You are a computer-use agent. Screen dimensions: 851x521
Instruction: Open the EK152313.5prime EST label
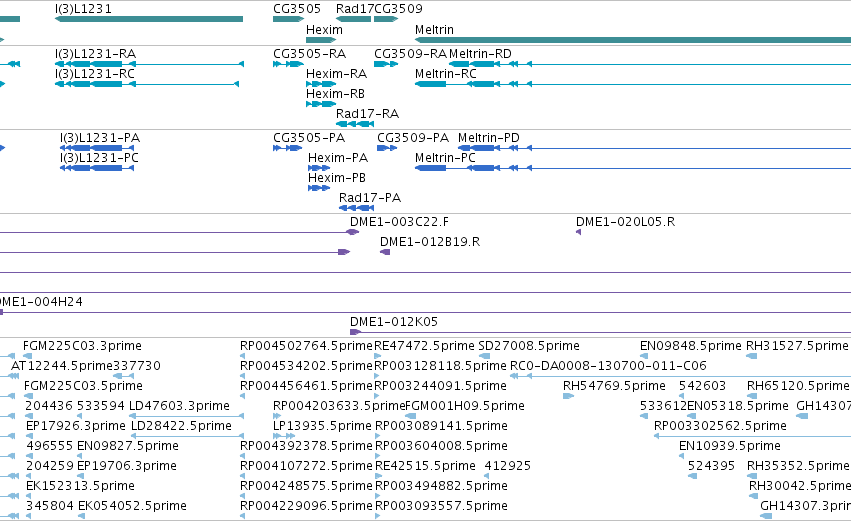tap(80, 487)
